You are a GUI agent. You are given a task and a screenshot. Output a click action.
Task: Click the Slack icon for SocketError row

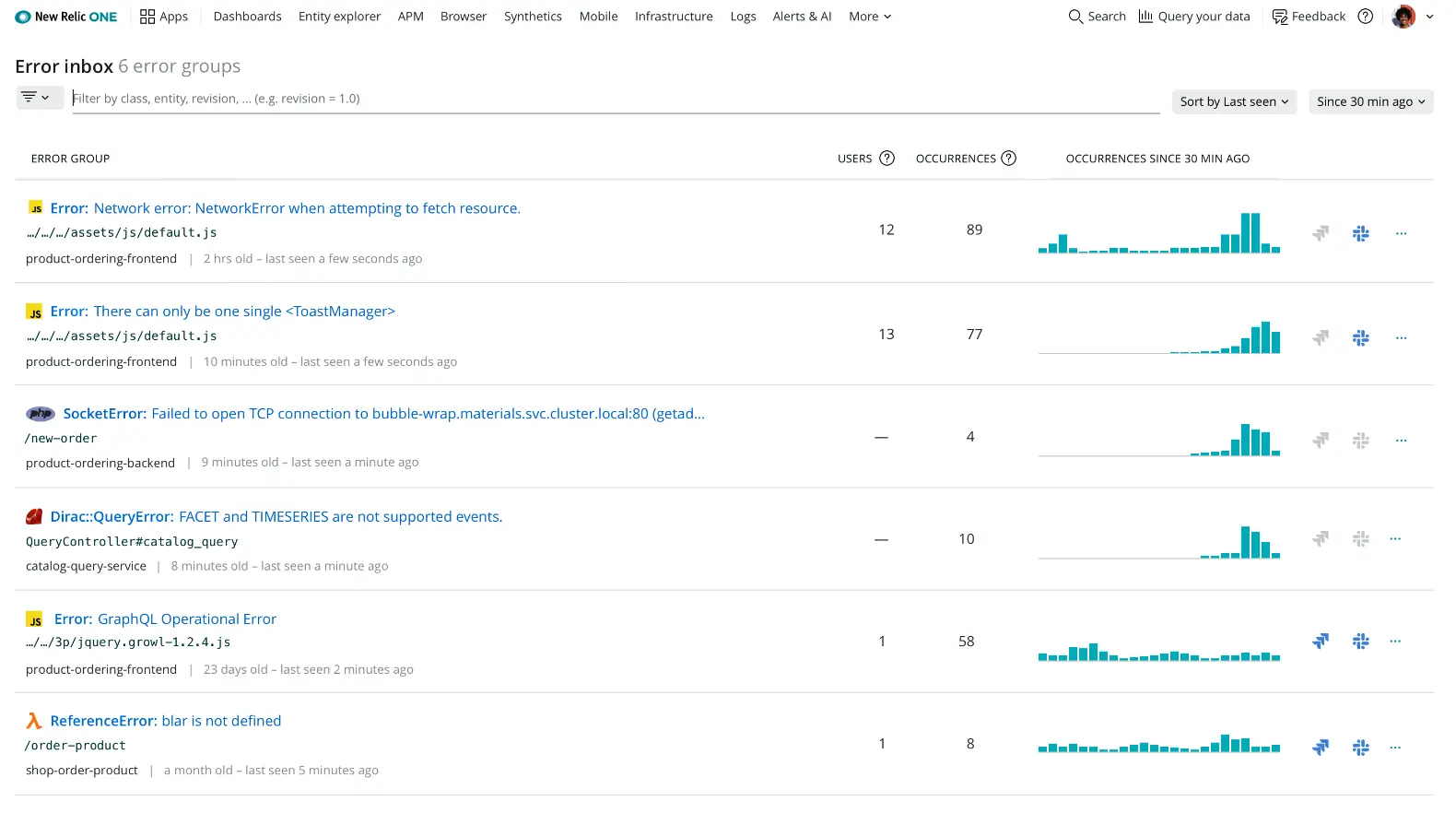click(x=1360, y=441)
